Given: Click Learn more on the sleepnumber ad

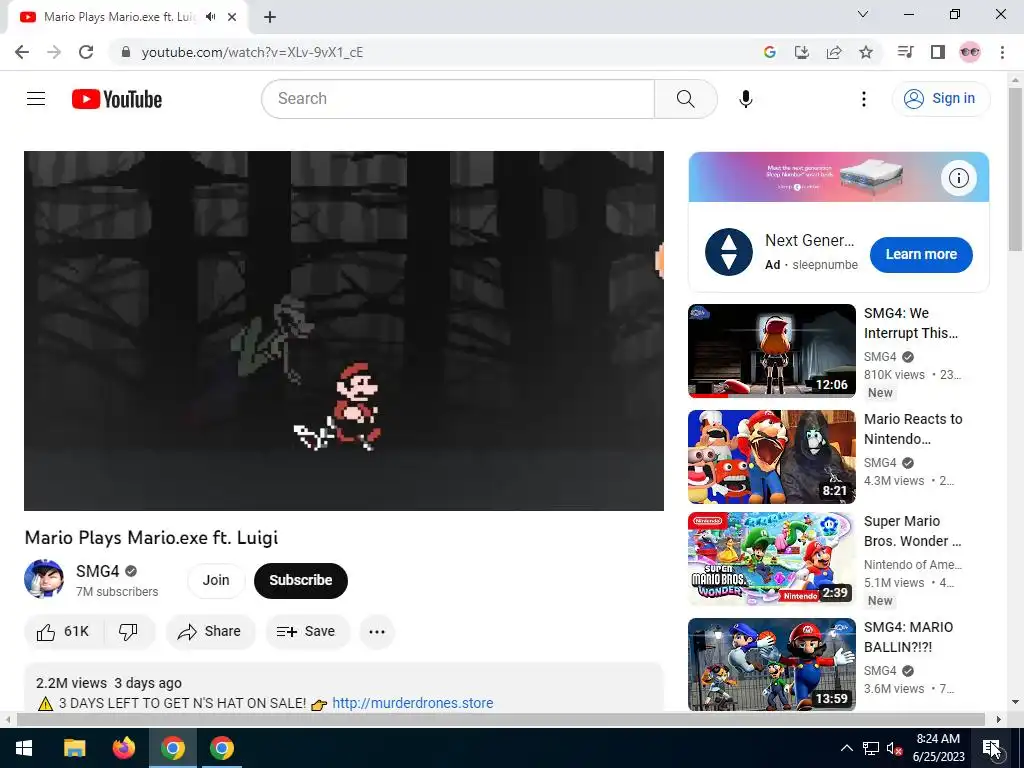Looking at the screenshot, I should (x=921, y=254).
